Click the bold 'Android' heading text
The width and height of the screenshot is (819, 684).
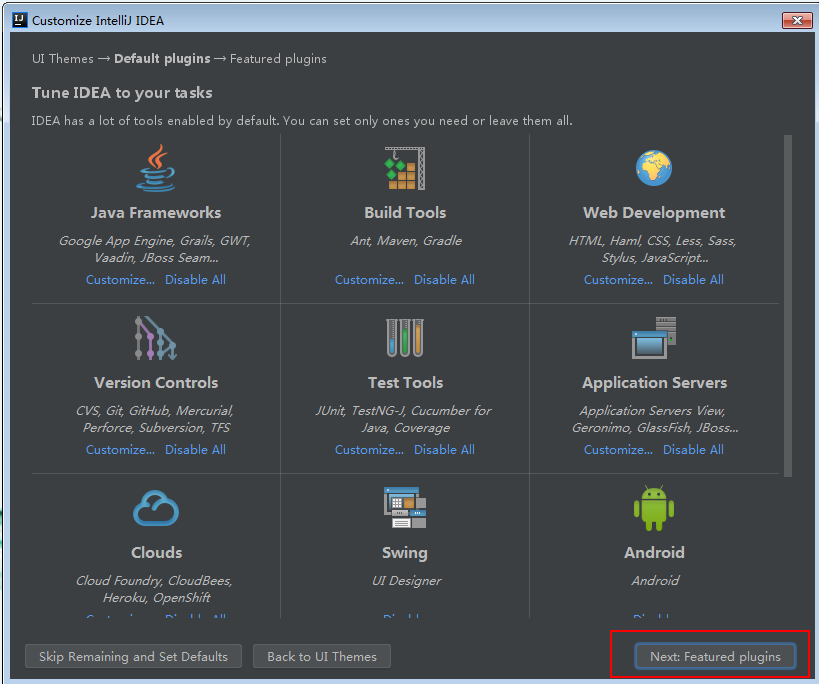point(654,552)
